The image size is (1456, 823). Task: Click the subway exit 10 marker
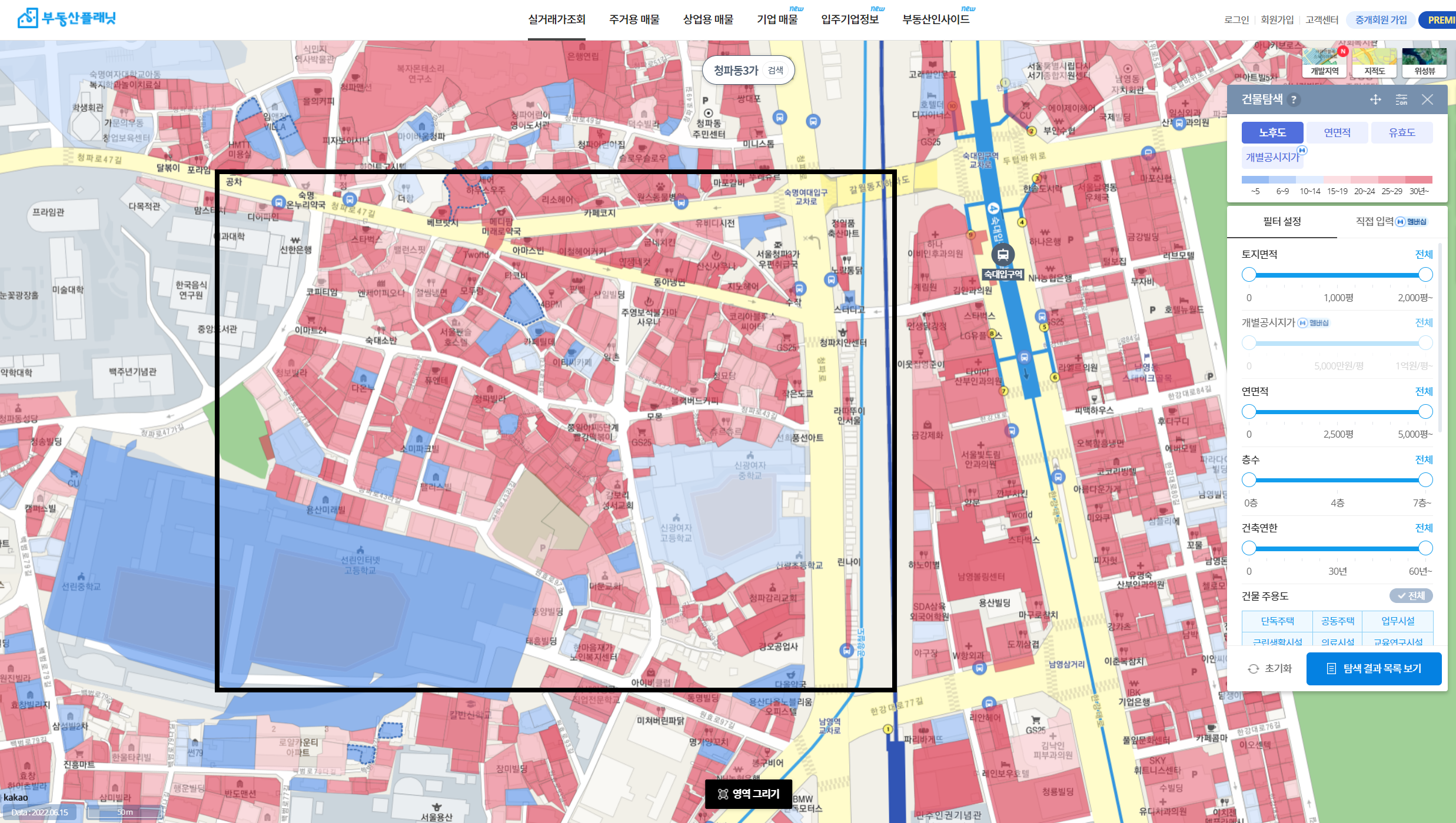point(952,106)
